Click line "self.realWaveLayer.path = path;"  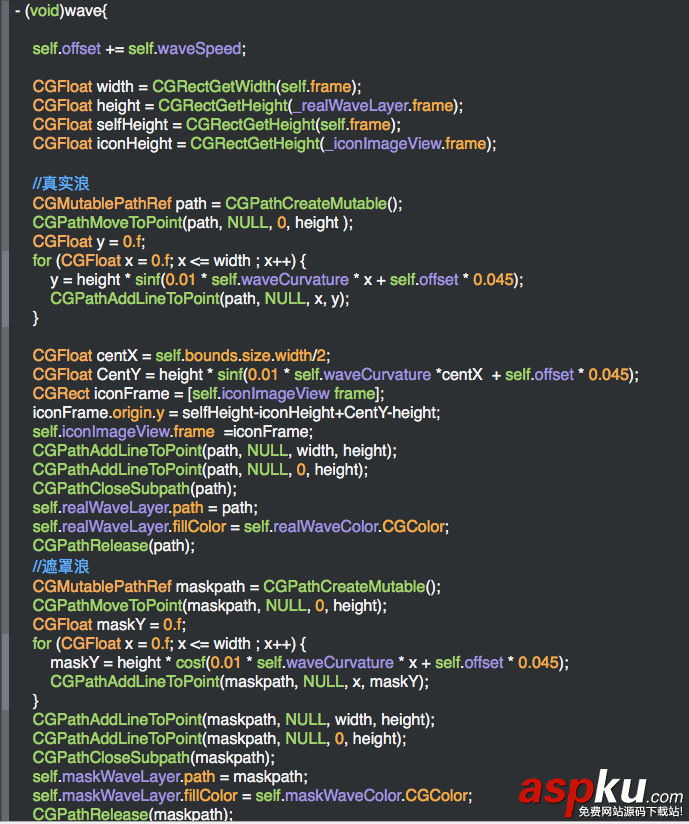click(x=145, y=508)
